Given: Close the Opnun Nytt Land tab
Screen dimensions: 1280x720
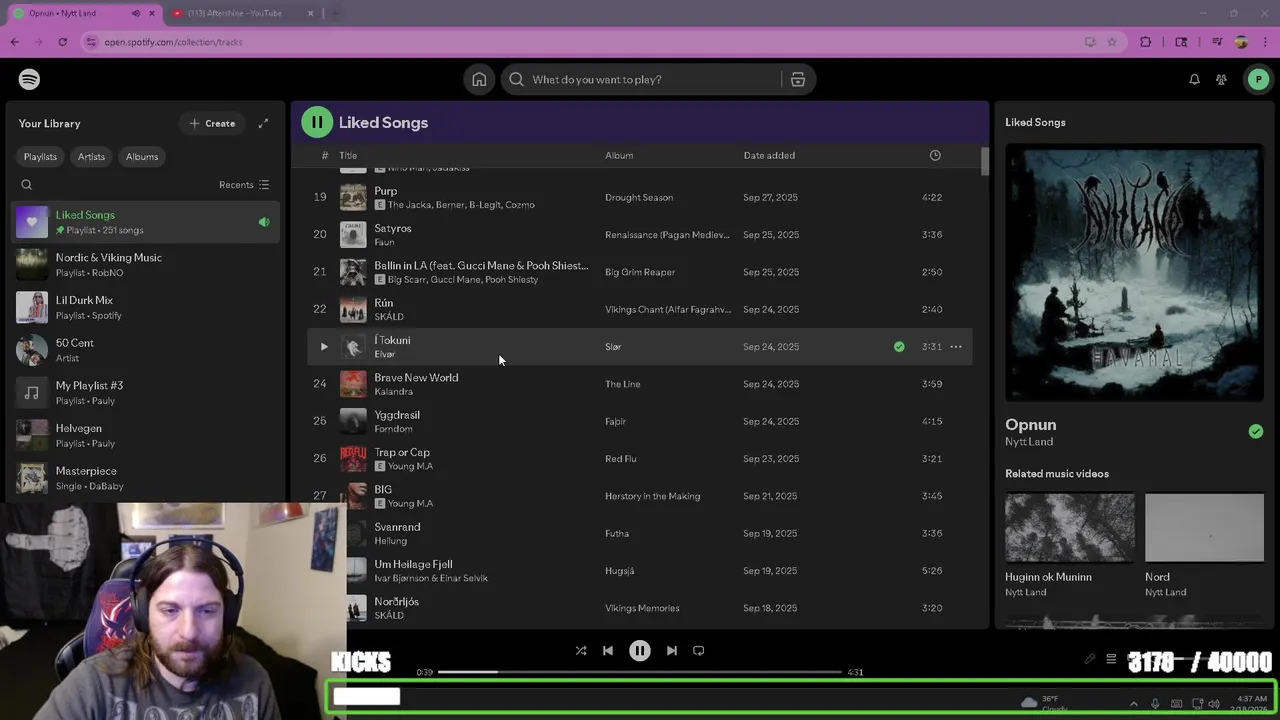Looking at the screenshot, I should tap(152, 13).
